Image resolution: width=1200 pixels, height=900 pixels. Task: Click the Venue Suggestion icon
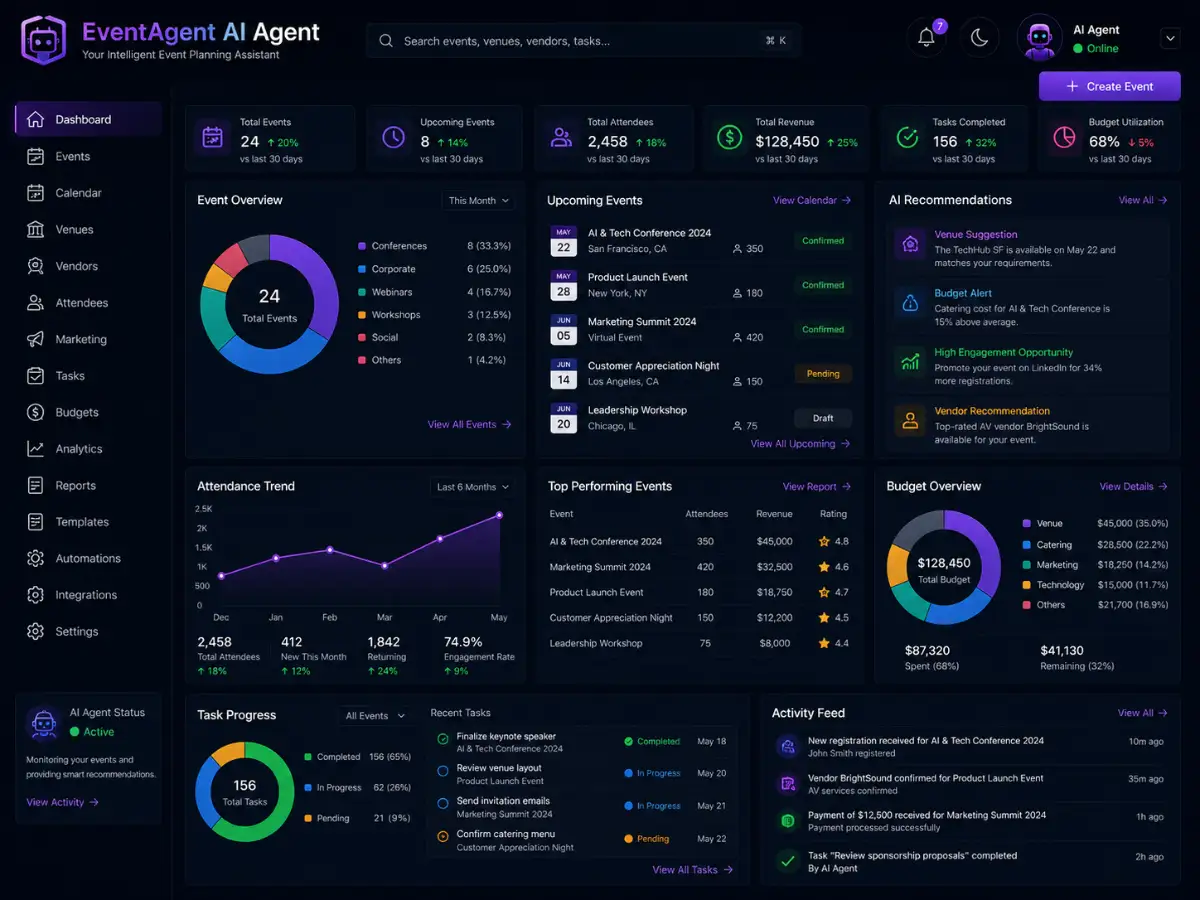pos(910,244)
